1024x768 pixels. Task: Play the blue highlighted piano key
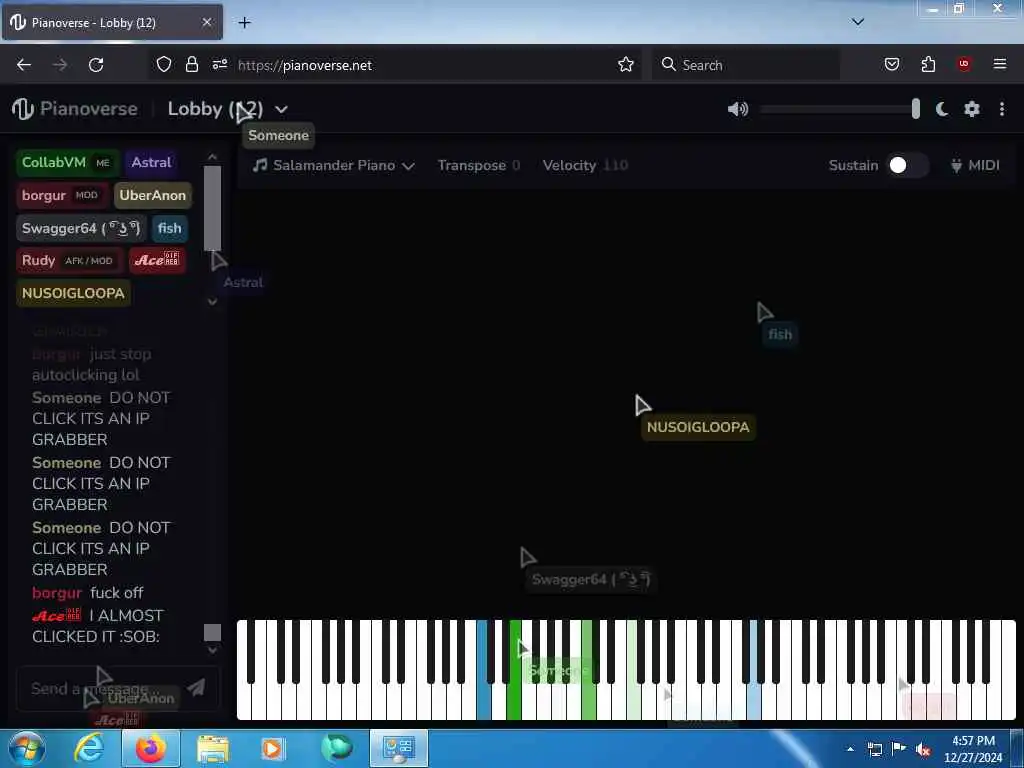coord(483,702)
